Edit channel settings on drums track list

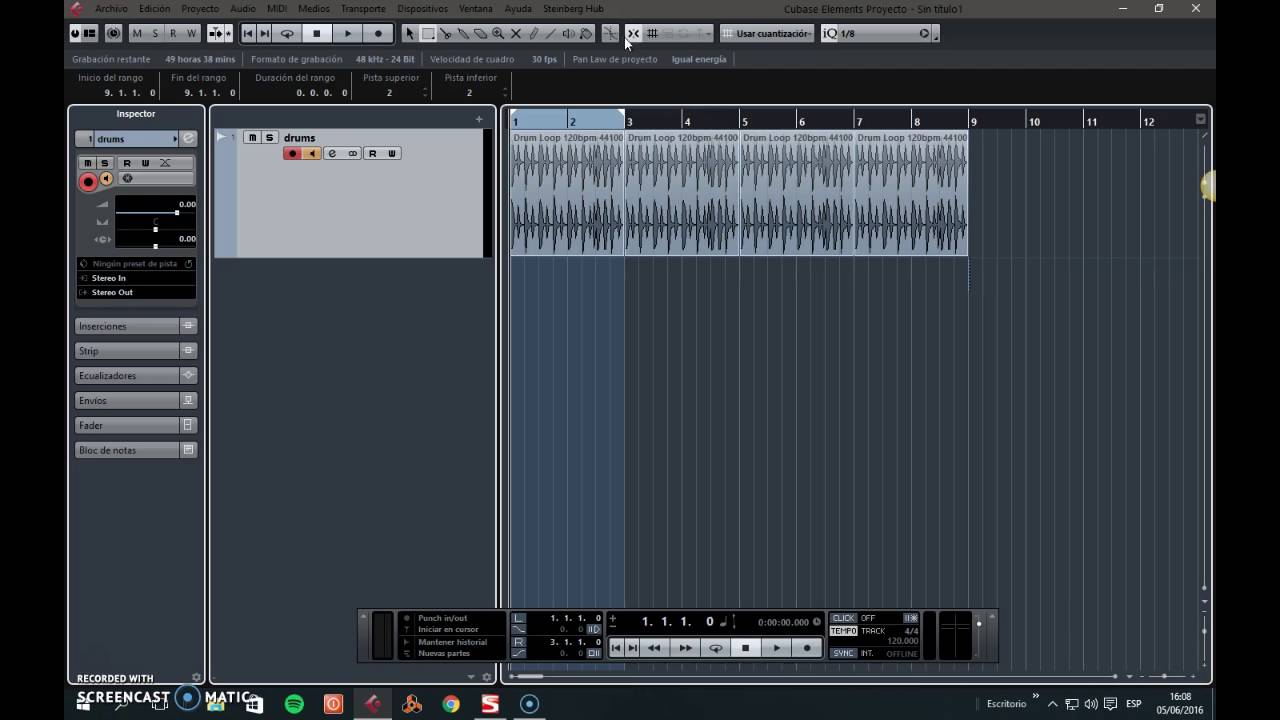click(332, 154)
